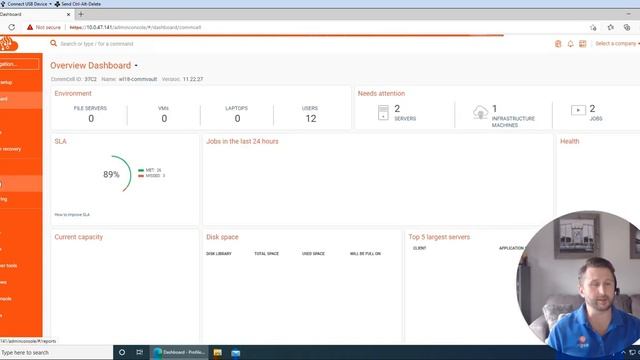Click the Top 5 largest servers heading
The width and height of the screenshot is (640, 360).
point(439,237)
